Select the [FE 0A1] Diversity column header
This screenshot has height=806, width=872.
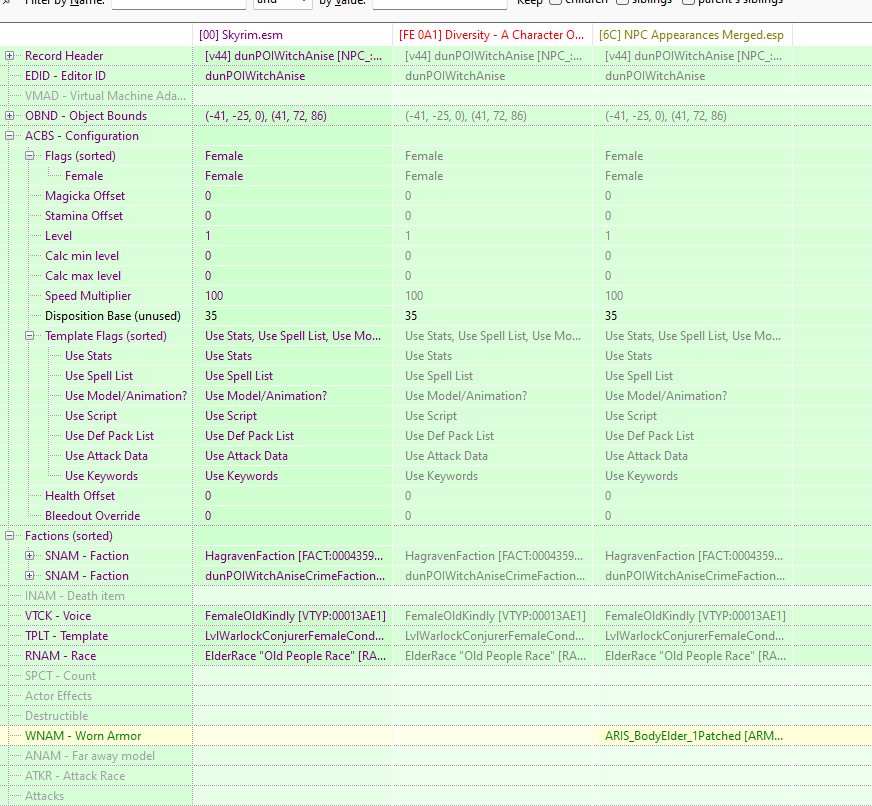pyautogui.click(x=492, y=35)
